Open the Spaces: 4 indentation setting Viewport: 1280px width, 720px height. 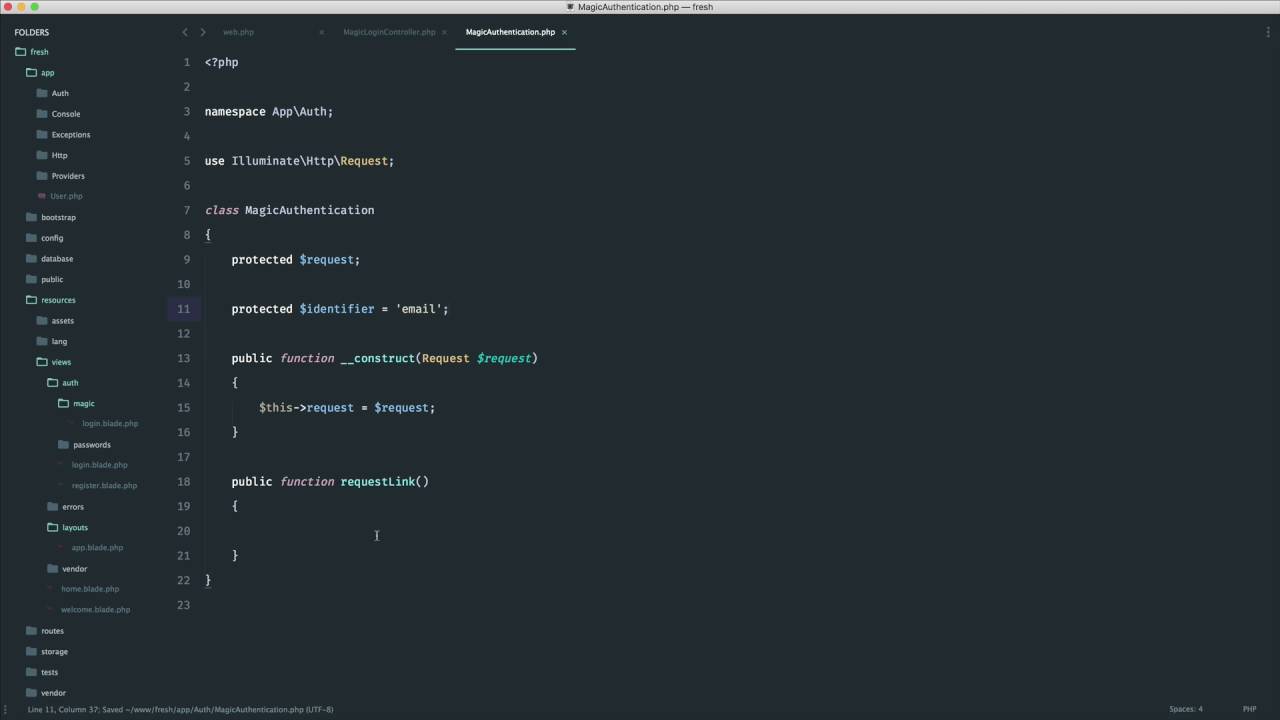pyautogui.click(x=1186, y=709)
